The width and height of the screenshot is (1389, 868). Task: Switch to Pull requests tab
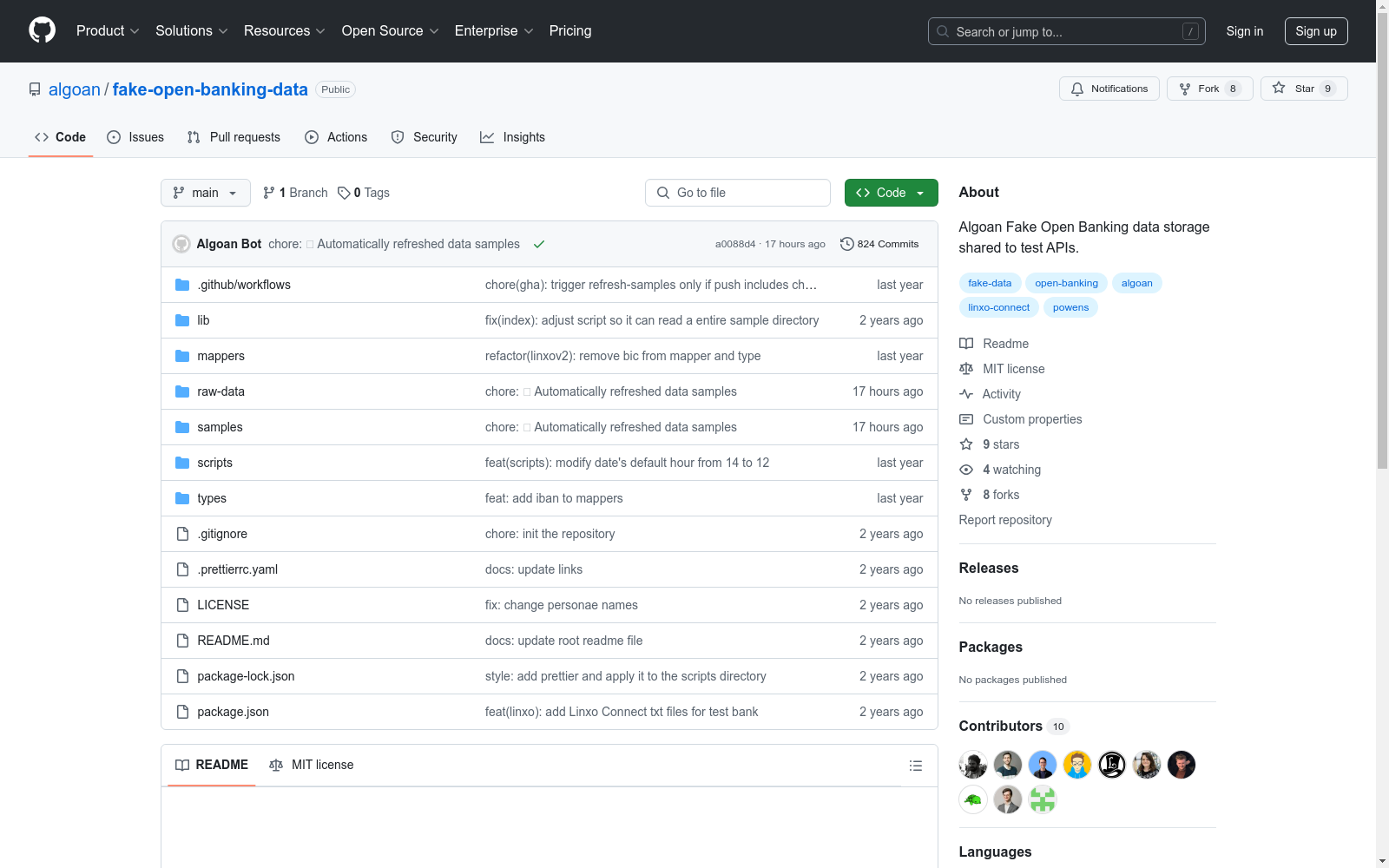tap(234, 137)
